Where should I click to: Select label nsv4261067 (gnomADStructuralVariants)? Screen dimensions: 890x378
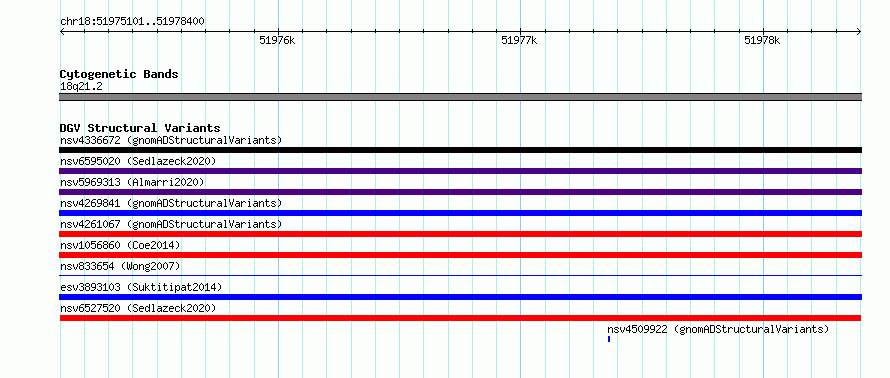click(171, 224)
